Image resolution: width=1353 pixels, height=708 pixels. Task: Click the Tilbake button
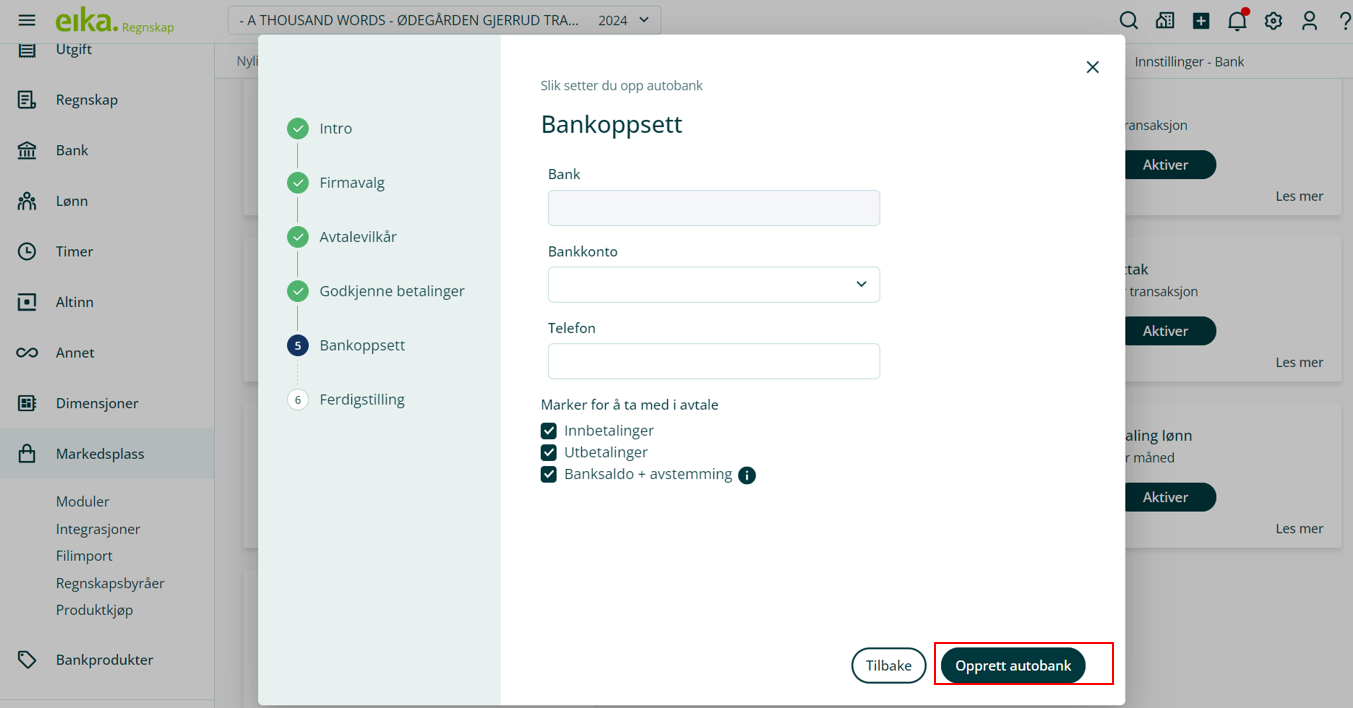click(888, 666)
